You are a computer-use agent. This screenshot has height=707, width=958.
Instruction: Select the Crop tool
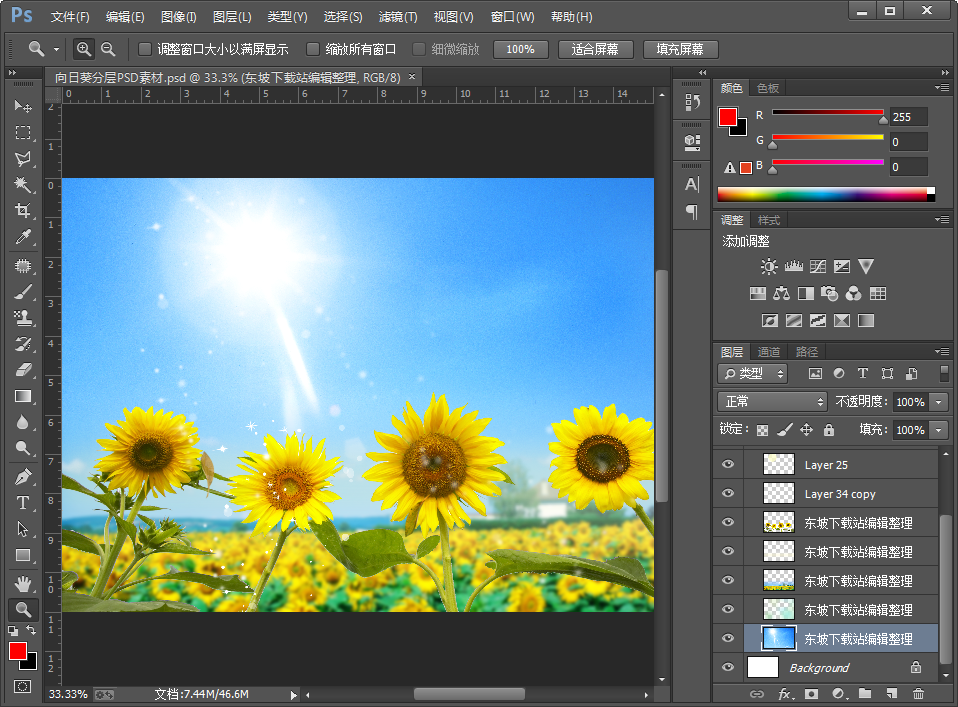(x=23, y=211)
